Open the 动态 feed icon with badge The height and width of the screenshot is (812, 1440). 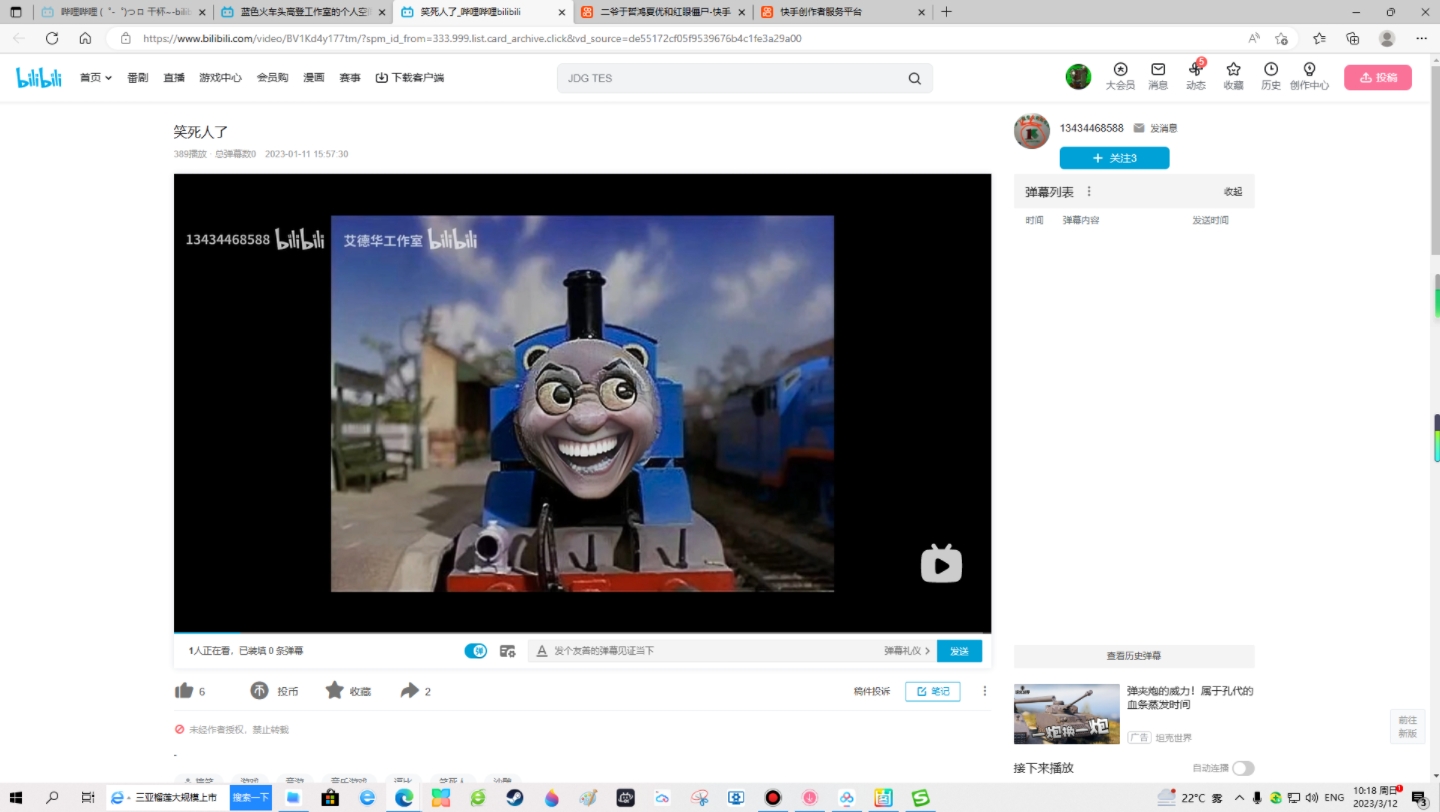pyautogui.click(x=1195, y=76)
